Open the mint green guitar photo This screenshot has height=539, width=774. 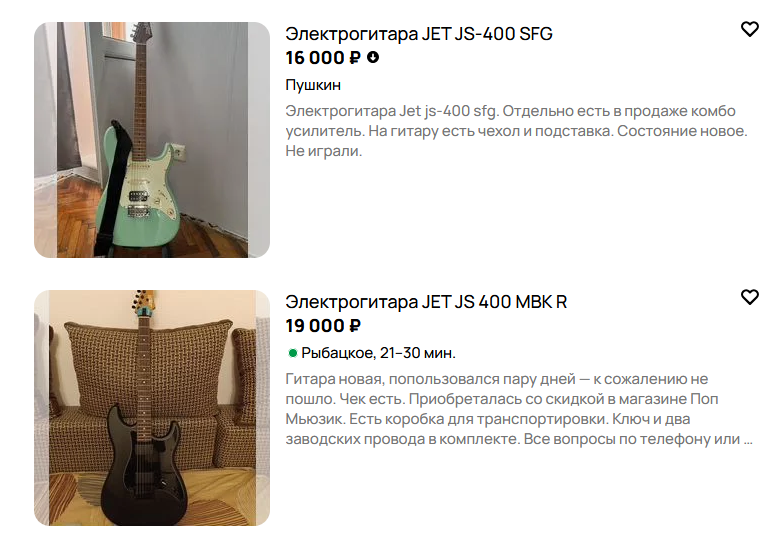[152, 140]
